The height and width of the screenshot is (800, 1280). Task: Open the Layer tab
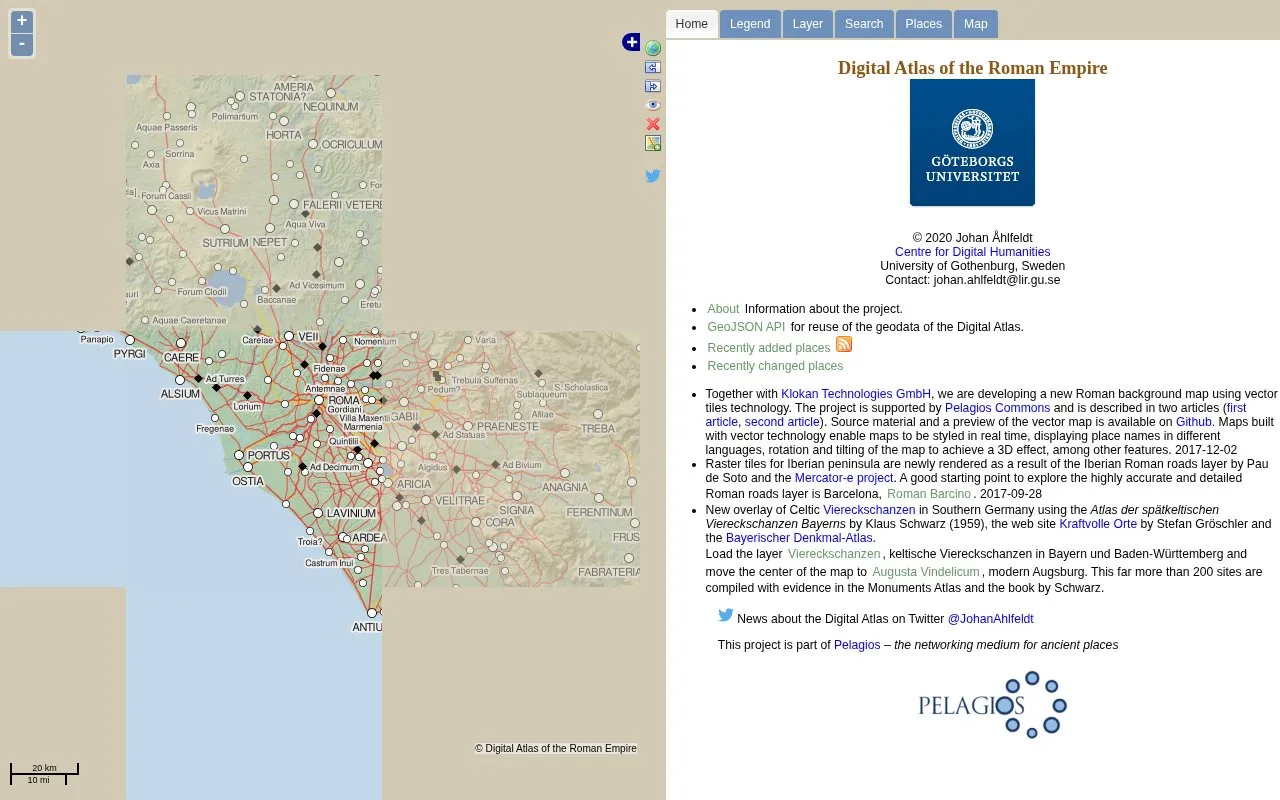[808, 24]
